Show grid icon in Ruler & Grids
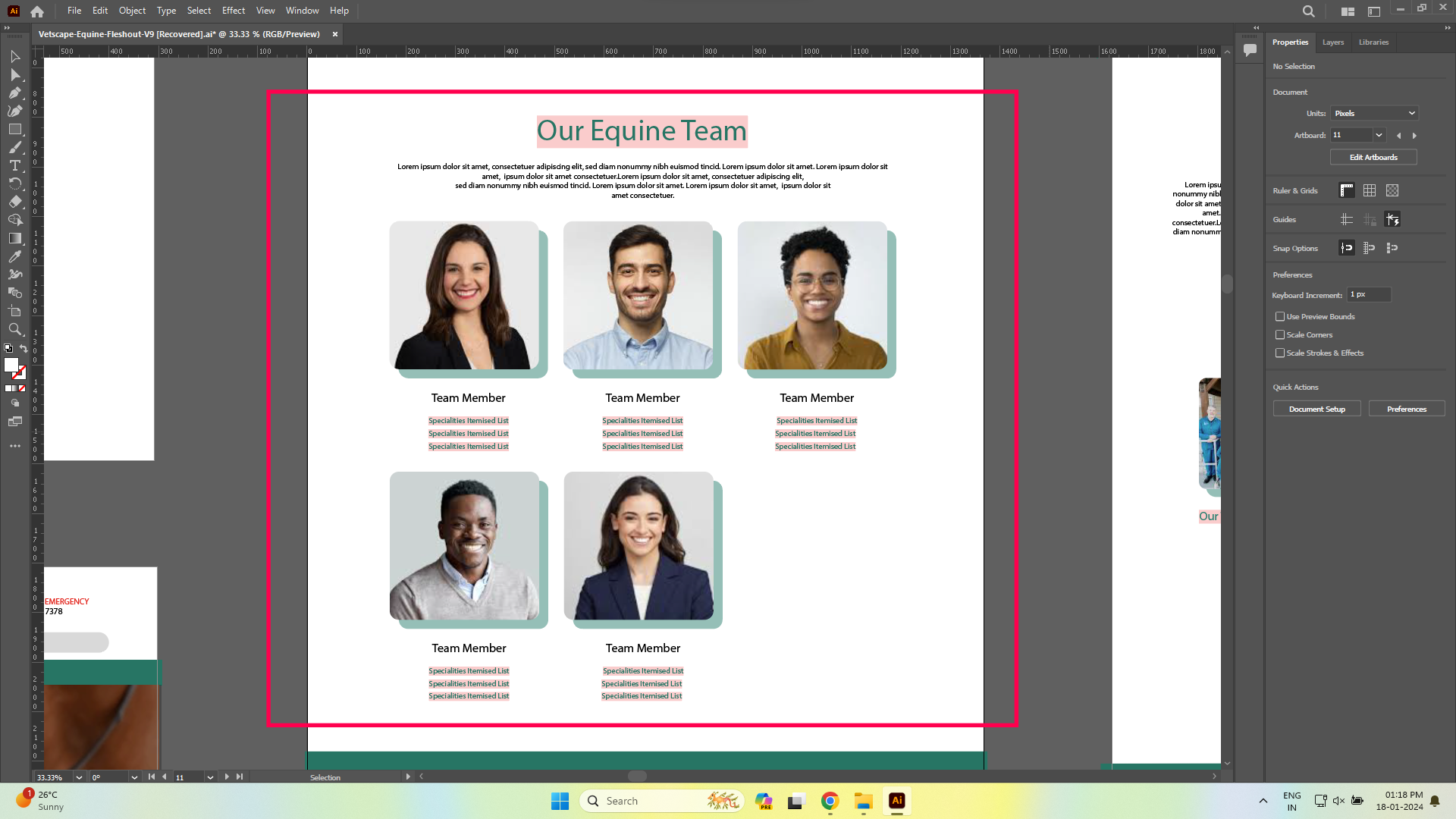Screen dimensions: 1456x819 click(x=1369, y=190)
